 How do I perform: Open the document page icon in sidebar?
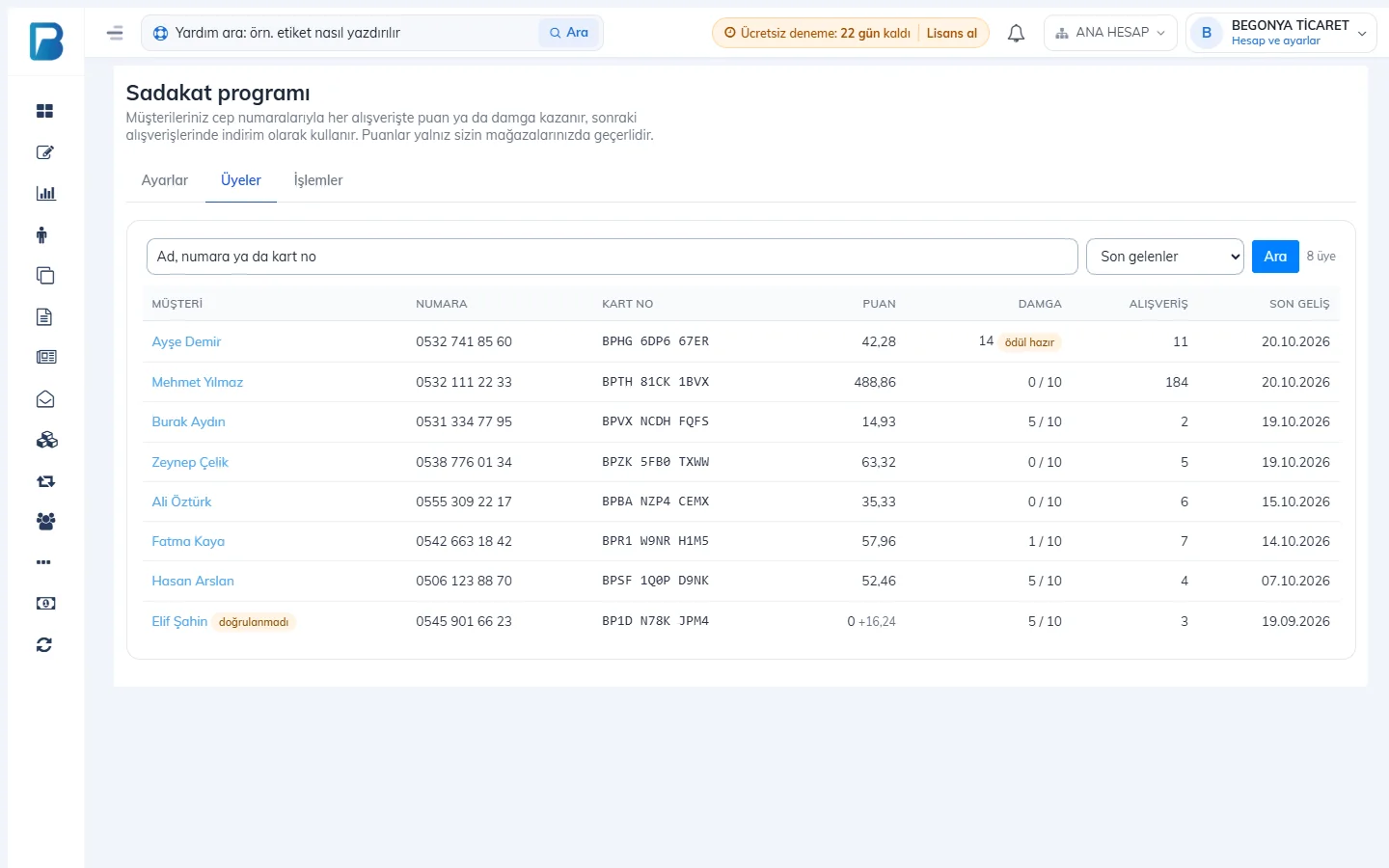tap(44, 316)
